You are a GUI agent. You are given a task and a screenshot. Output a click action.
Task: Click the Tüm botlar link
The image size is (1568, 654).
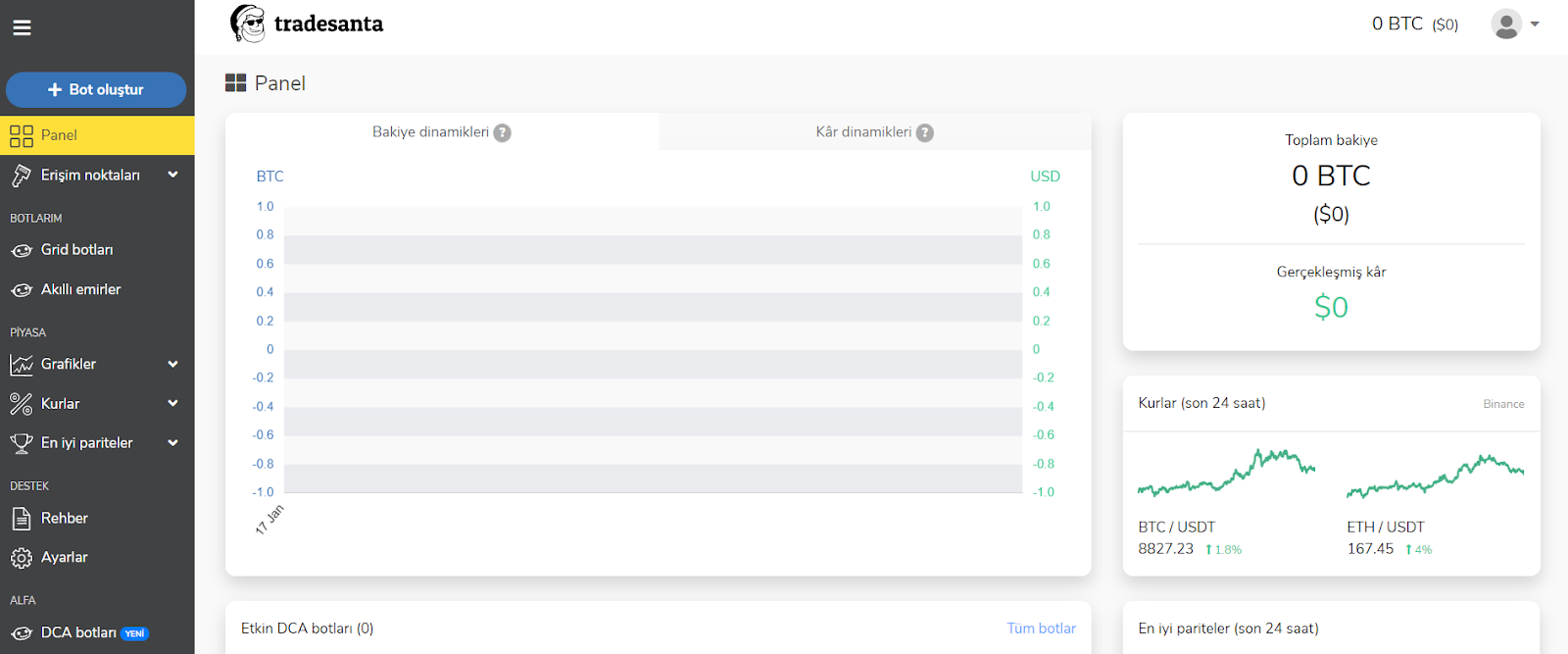(1042, 629)
